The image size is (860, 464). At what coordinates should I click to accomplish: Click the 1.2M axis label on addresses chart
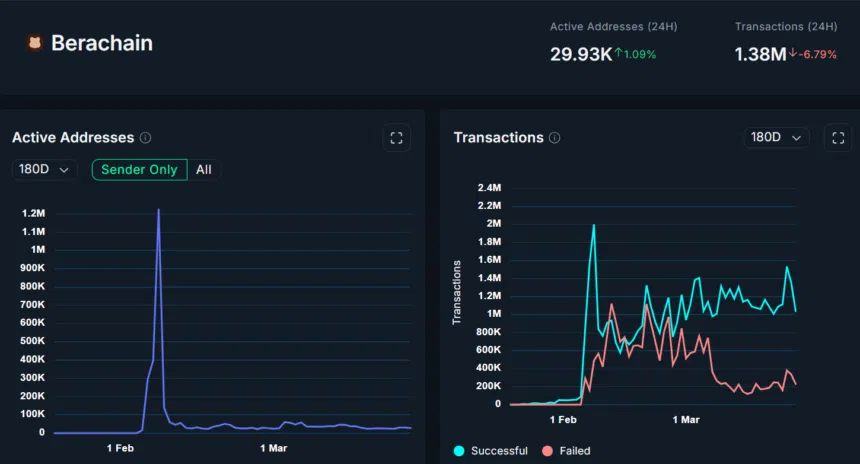click(33, 213)
